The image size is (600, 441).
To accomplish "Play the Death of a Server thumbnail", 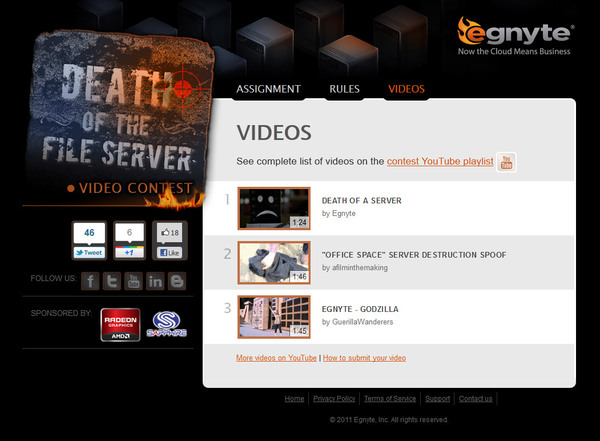I will pyautogui.click(x=274, y=208).
